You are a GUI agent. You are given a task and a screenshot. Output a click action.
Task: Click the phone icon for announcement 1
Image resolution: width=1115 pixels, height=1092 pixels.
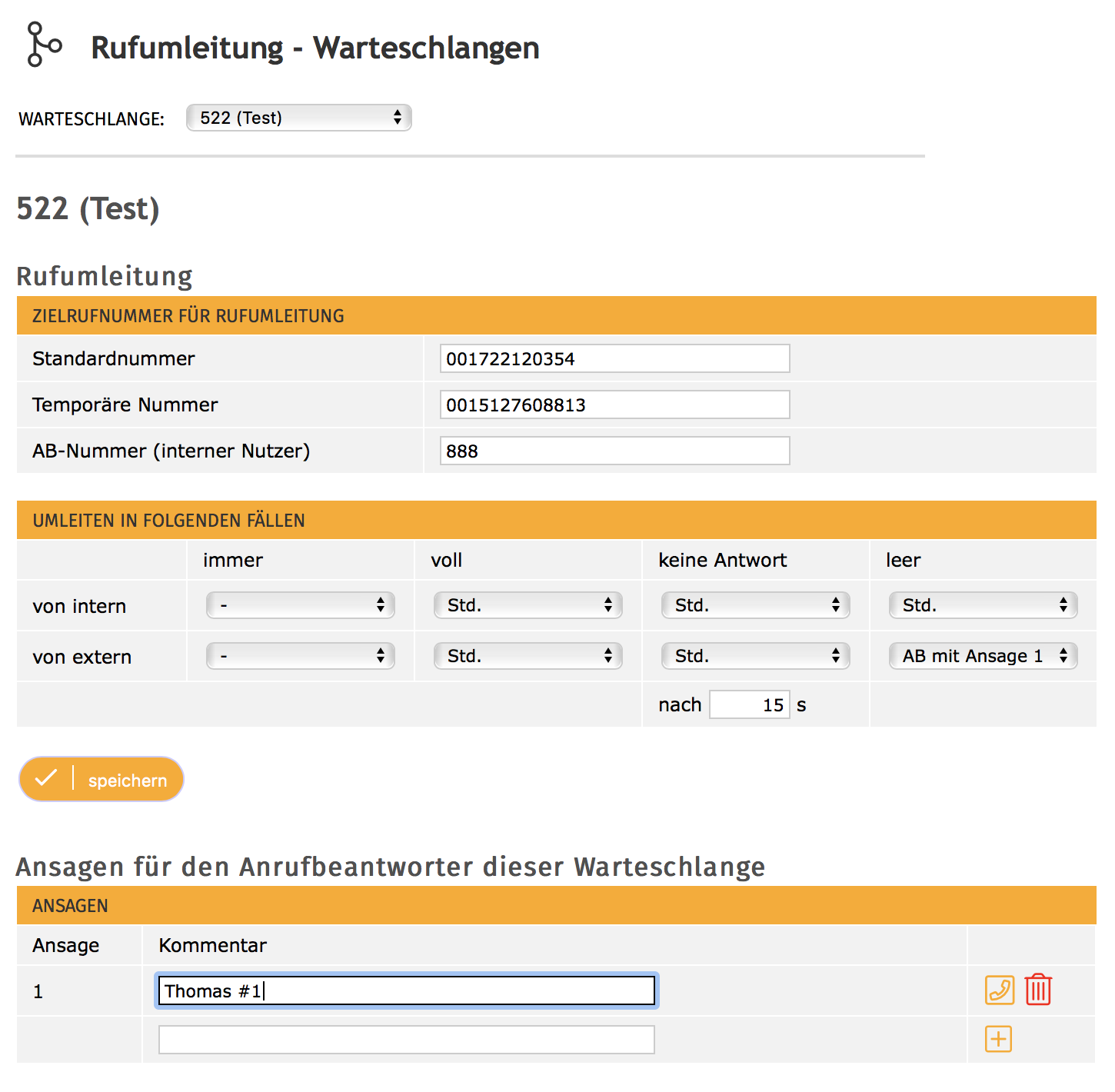999,990
